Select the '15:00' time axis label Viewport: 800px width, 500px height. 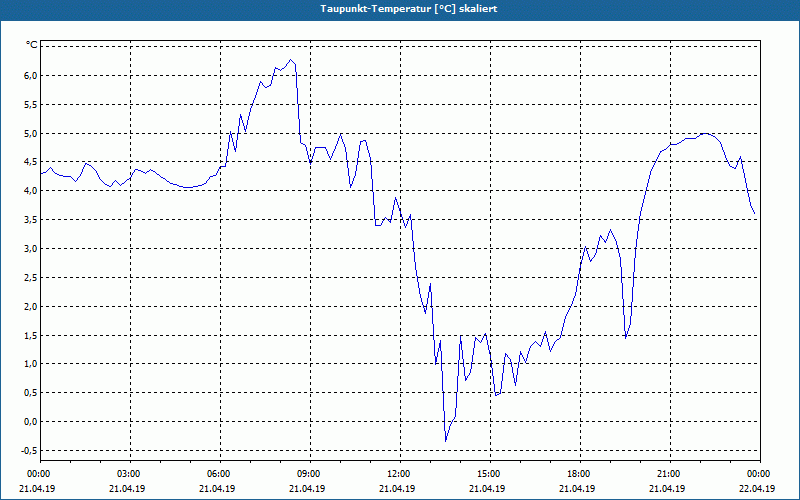(x=488, y=473)
